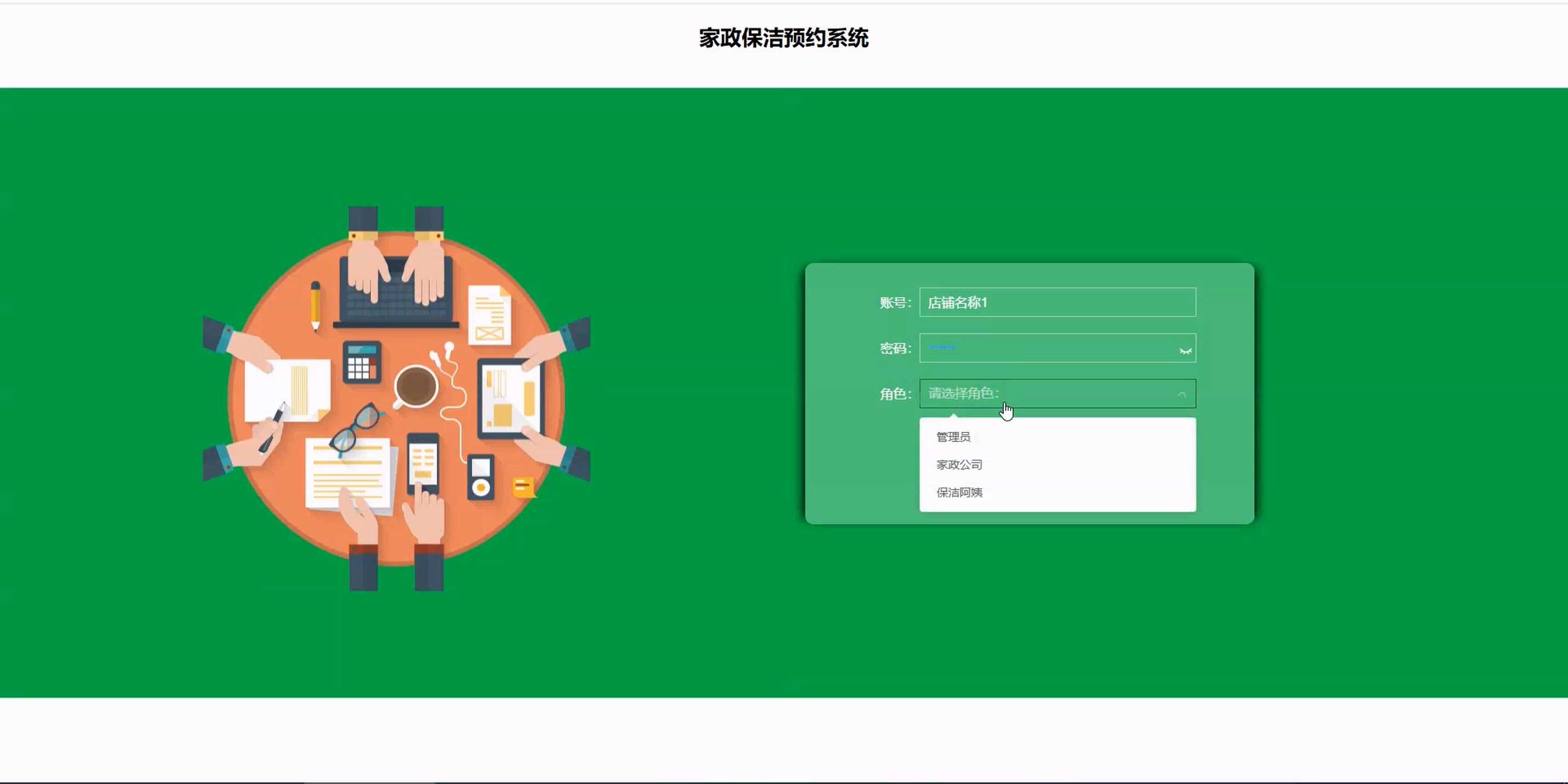Pick 保洁阿姨 in the dropdown list
The width and height of the screenshot is (1568, 784).
tap(959, 493)
